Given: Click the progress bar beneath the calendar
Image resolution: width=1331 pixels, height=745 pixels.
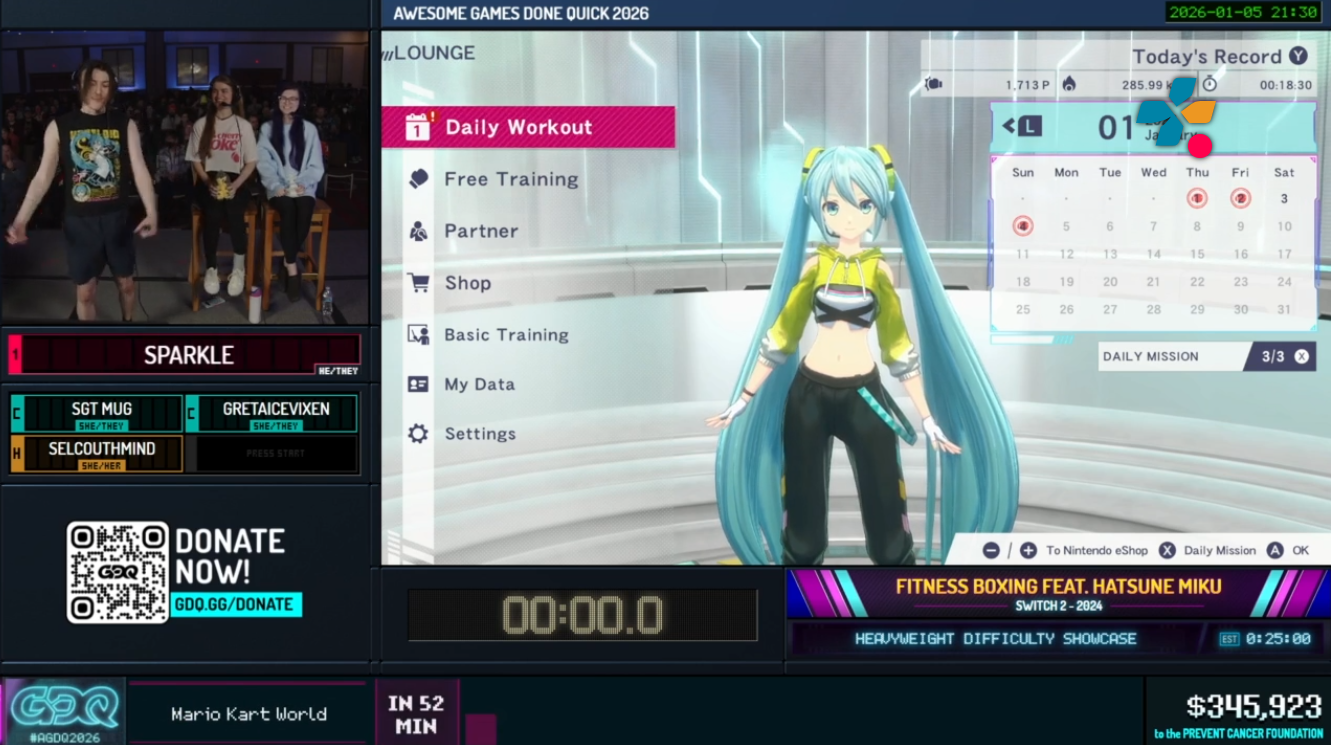Looking at the screenshot, I should 1035,340.
